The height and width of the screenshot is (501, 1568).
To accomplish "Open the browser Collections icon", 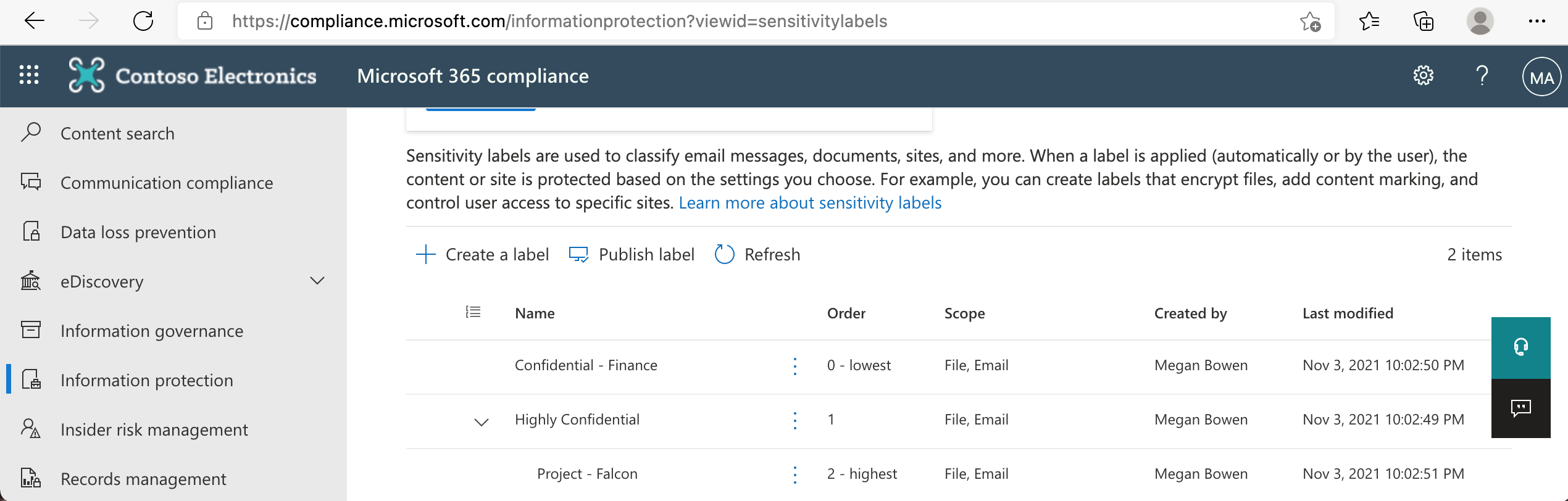I will 1424,22.
